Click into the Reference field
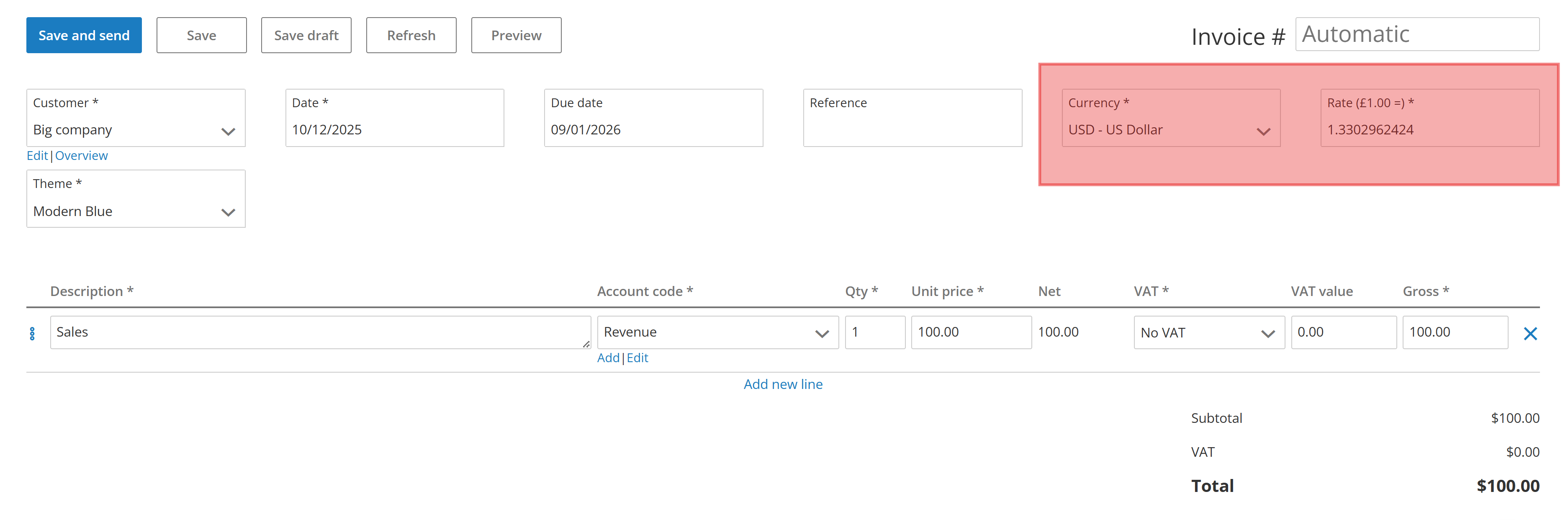 (912, 129)
